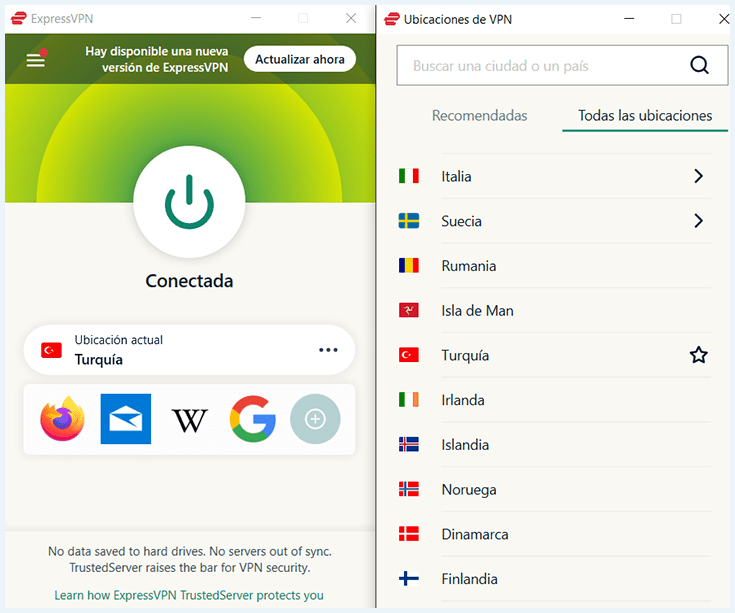
Task: Click the Isla de Man flag icon
Action: (409, 310)
